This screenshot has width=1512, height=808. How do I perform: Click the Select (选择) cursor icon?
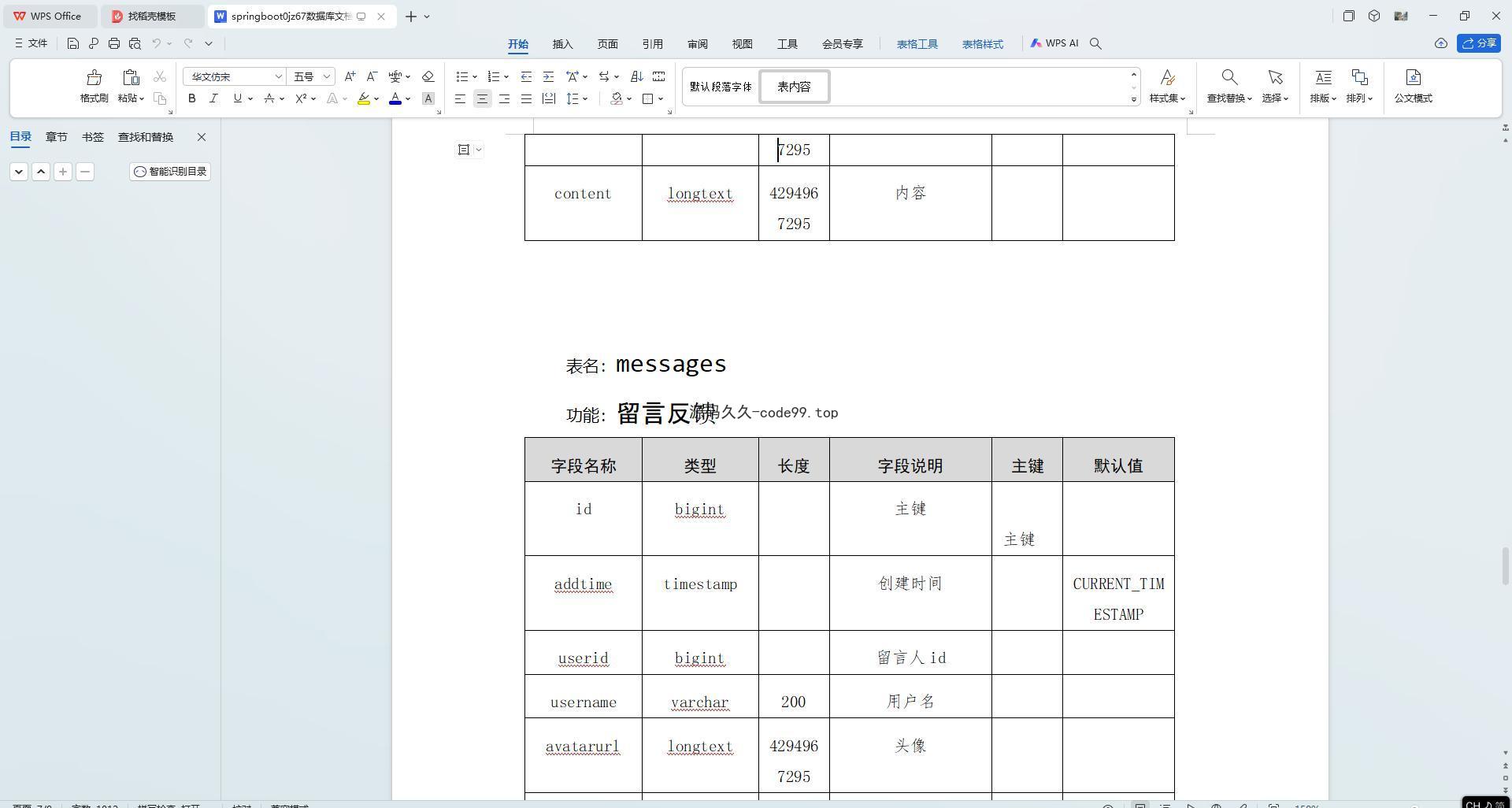point(1275,77)
